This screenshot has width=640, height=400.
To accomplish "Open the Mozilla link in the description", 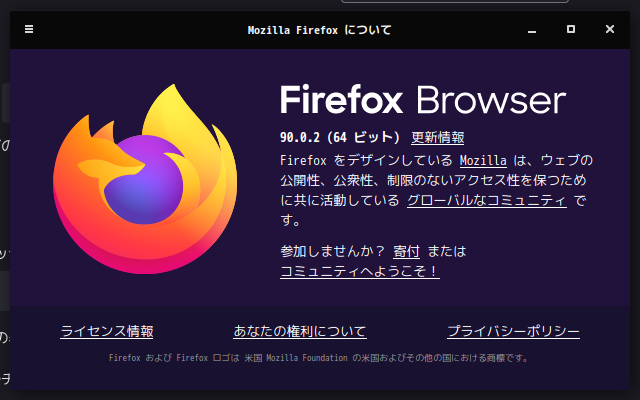I will point(483,160).
